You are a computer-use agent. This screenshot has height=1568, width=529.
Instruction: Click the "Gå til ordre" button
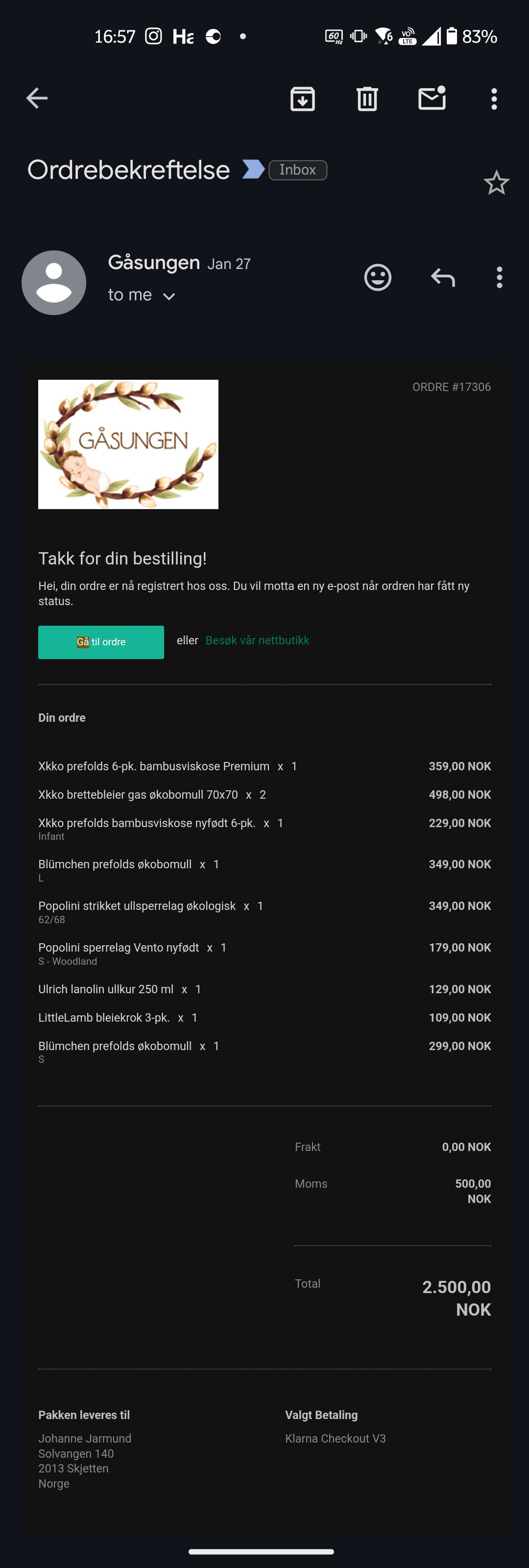(x=101, y=642)
